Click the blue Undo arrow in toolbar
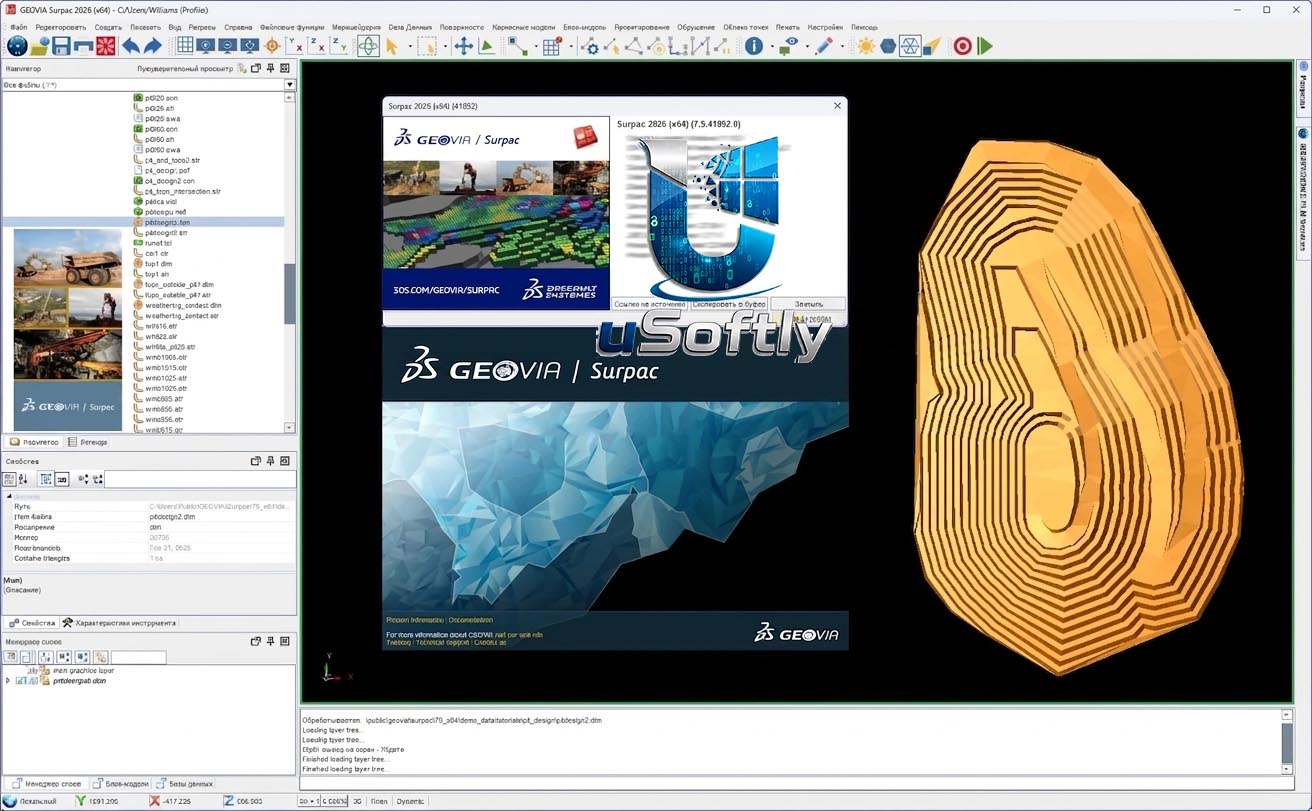The width and height of the screenshot is (1312, 811). (130, 46)
